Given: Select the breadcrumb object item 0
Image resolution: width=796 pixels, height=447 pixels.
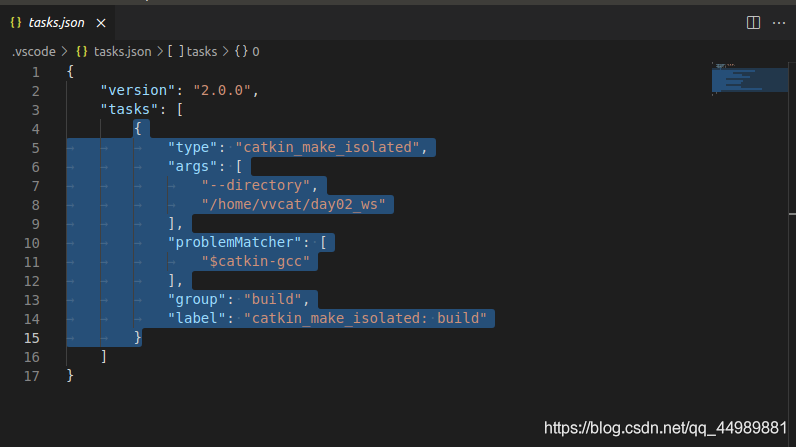Looking at the screenshot, I should (x=247, y=52).
